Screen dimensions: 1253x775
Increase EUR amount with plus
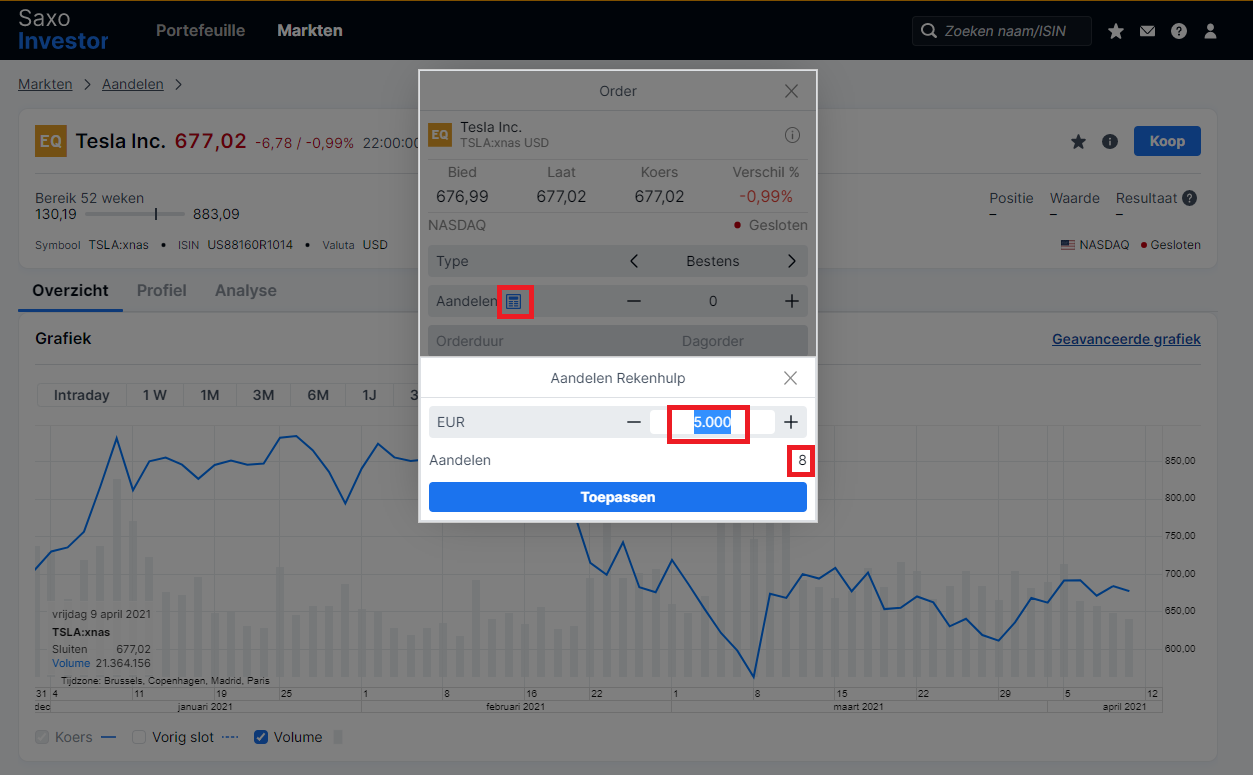[x=791, y=422]
